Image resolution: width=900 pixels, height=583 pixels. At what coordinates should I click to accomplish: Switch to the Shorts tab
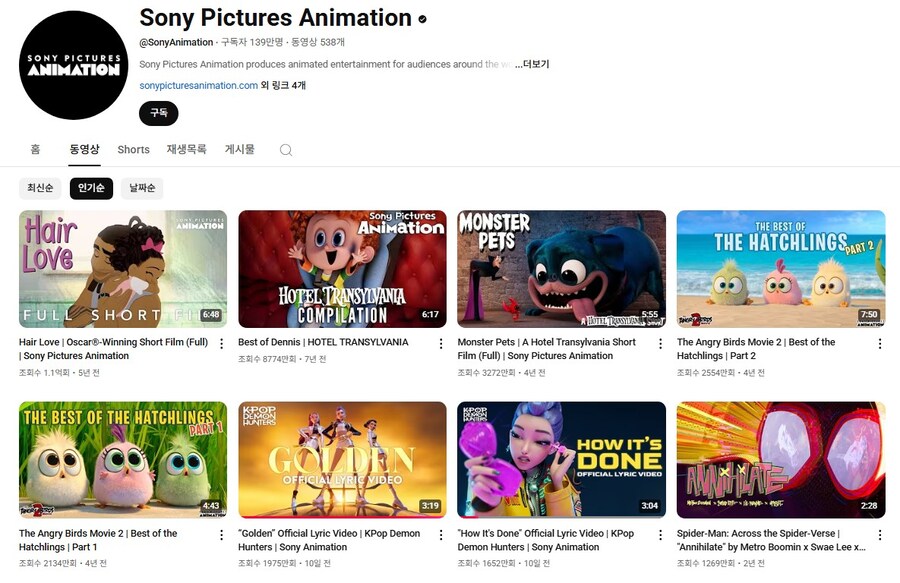point(133,150)
